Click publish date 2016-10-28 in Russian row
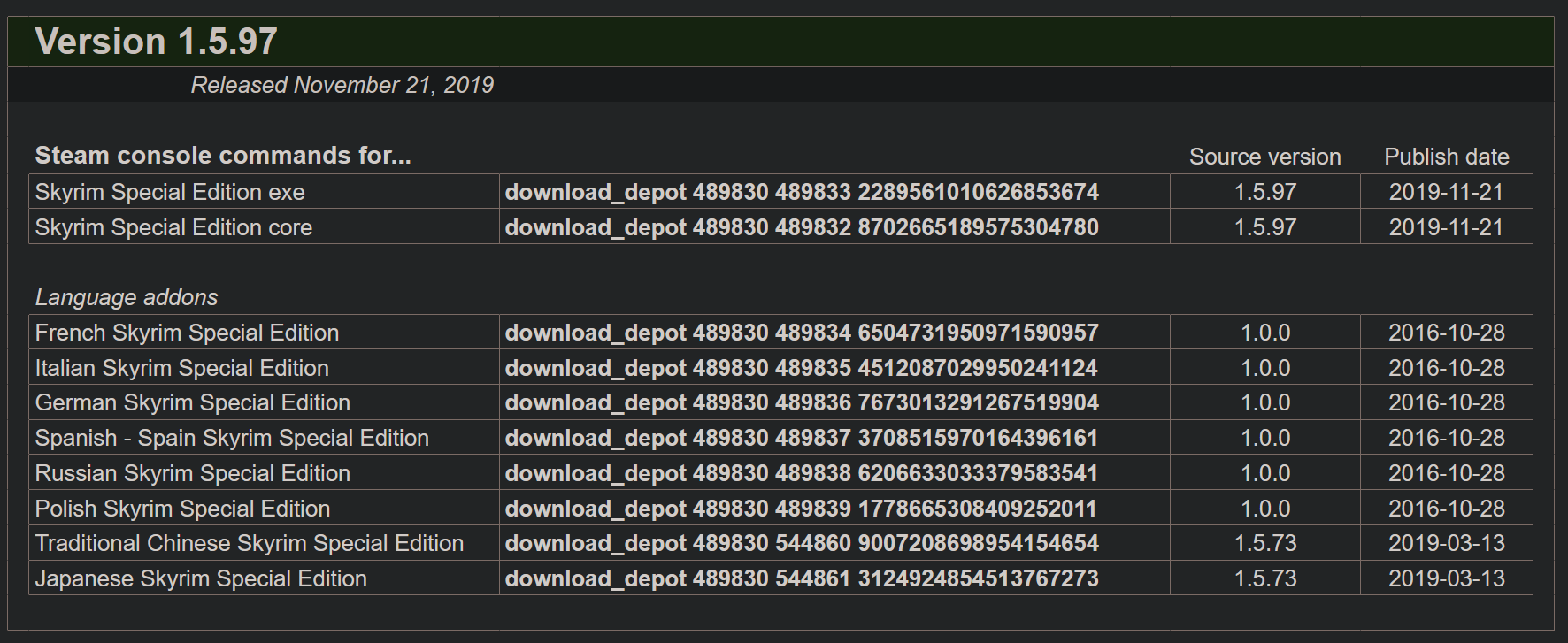 1447,473
